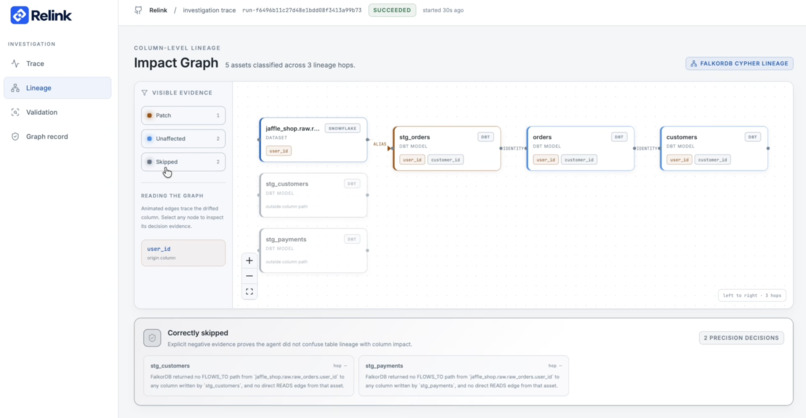The height and width of the screenshot is (418, 806).
Task: Click the Lineage tree icon in the sidebar
Action: tap(15, 88)
